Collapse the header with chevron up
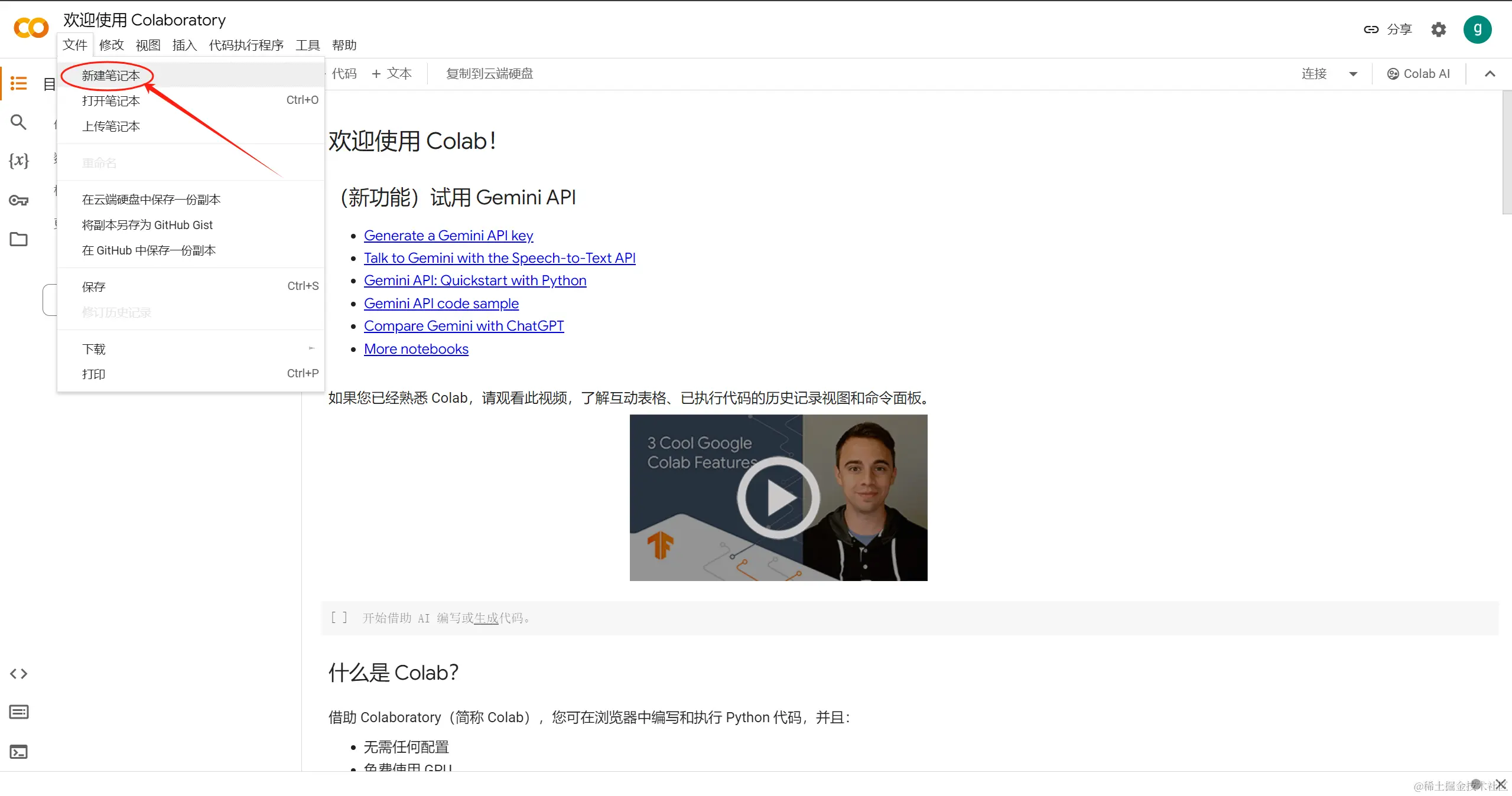The width and height of the screenshot is (1512, 796). [1490, 74]
